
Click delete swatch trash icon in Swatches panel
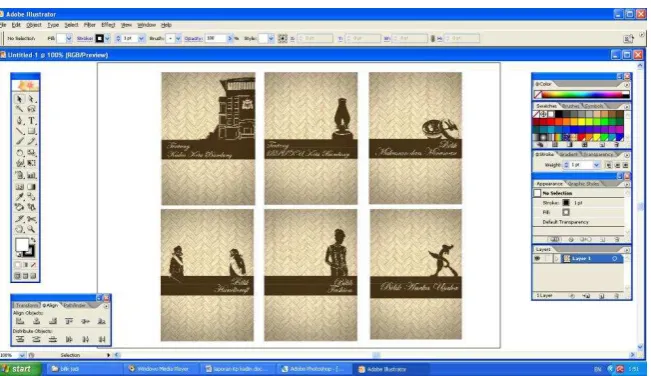click(x=616, y=145)
